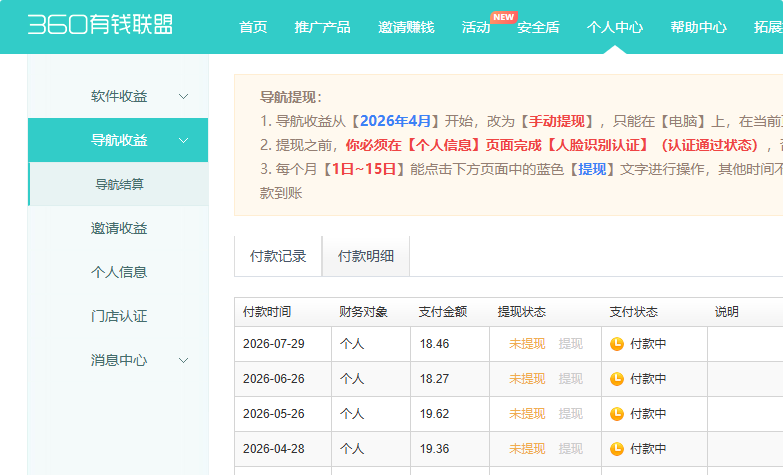This screenshot has width=783, height=475.
Task: Open 个人中心 in the top navigation
Action: pyautogui.click(x=615, y=27)
